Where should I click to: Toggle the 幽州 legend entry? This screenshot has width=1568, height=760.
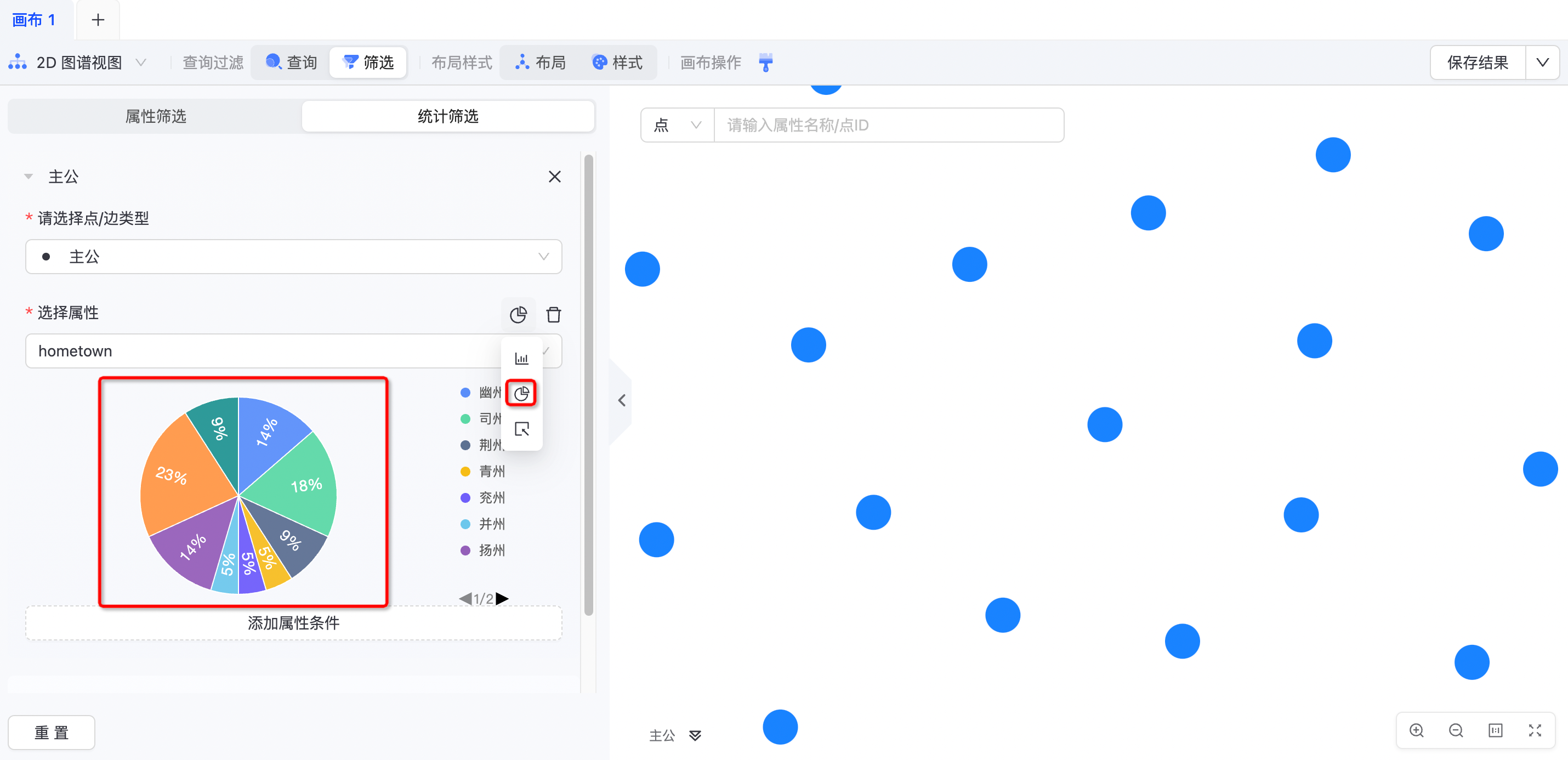pos(481,392)
